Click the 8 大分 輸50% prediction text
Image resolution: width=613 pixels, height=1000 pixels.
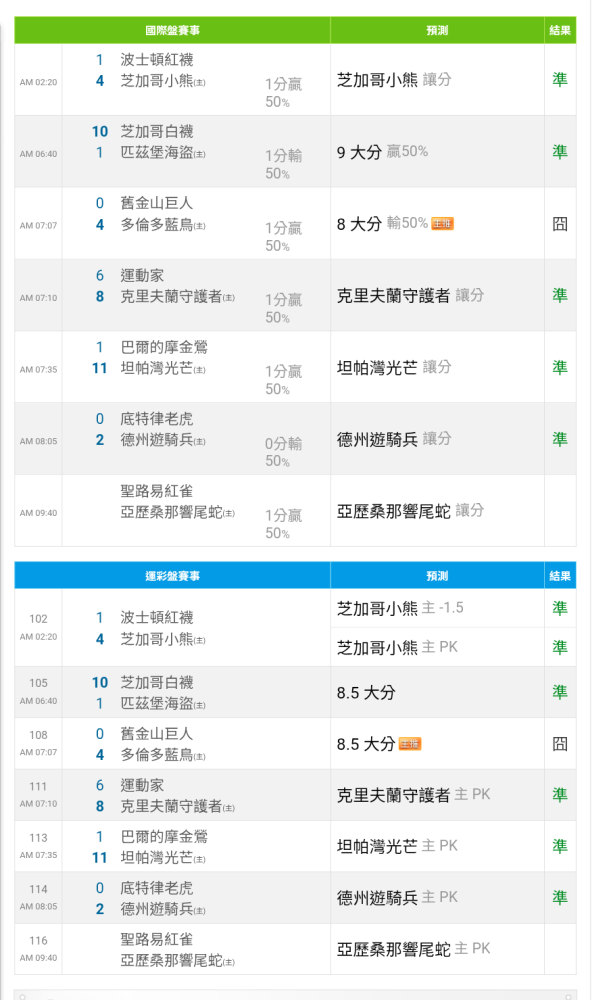point(383,224)
